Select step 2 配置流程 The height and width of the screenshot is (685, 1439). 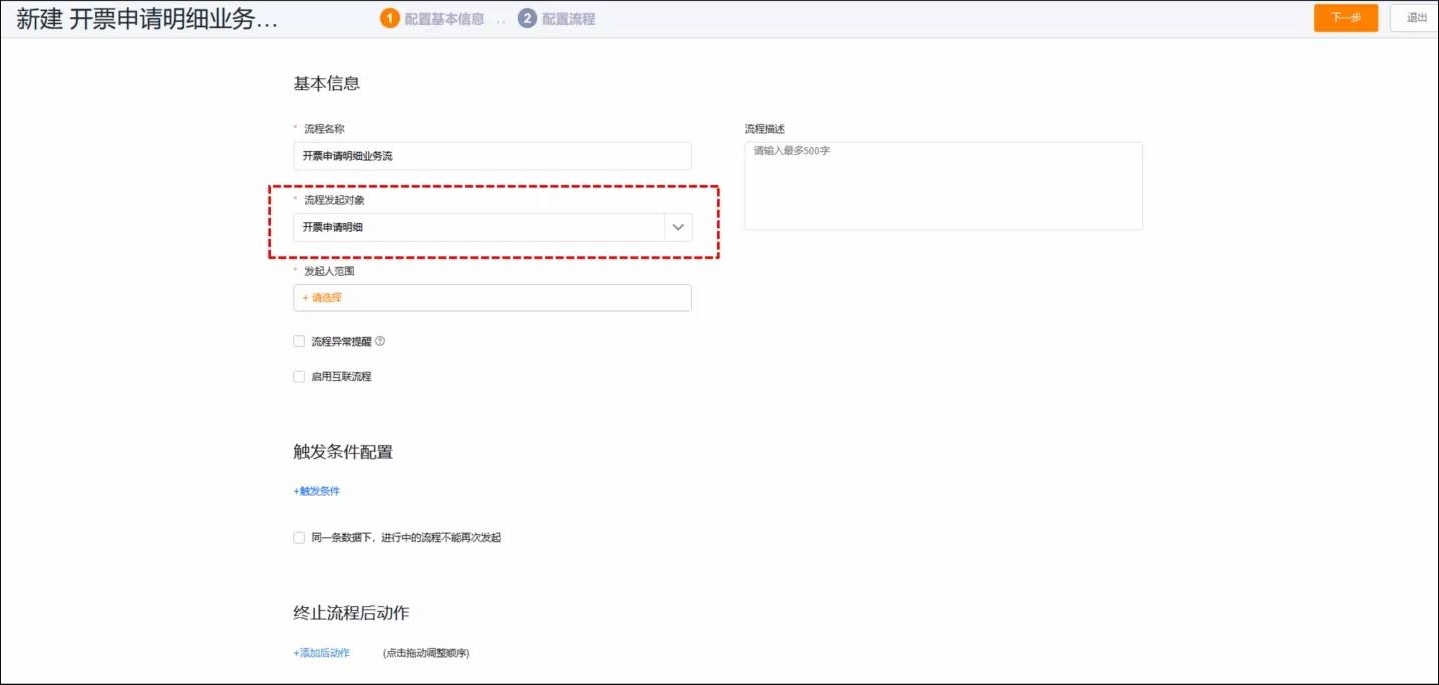(556, 19)
